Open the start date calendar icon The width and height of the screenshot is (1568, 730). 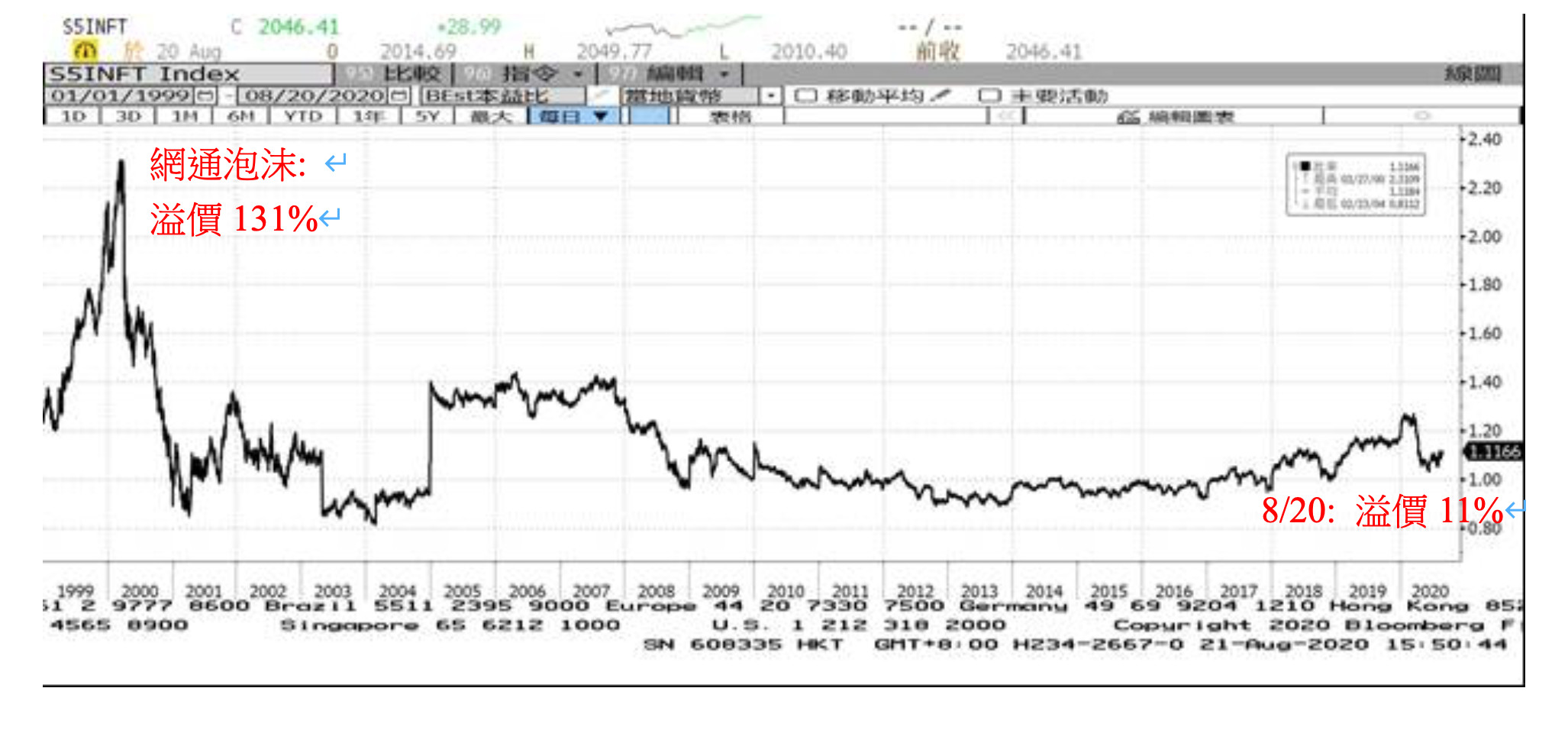click(205, 96)
